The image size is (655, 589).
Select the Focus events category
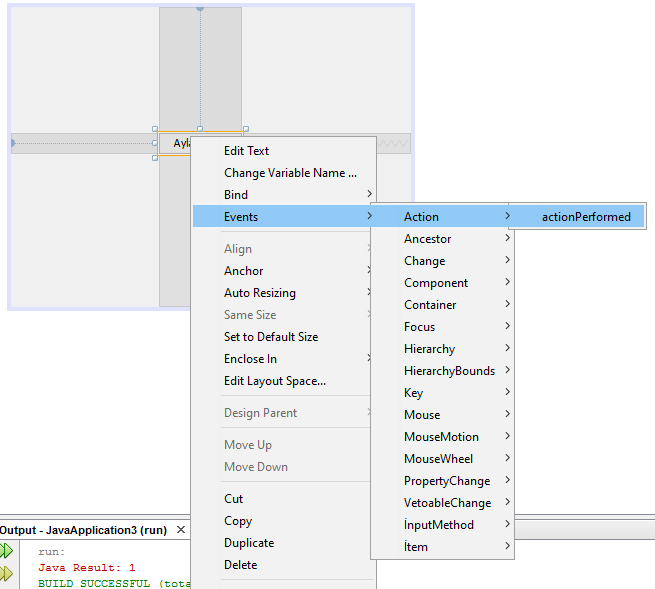[x=442, y=327]
